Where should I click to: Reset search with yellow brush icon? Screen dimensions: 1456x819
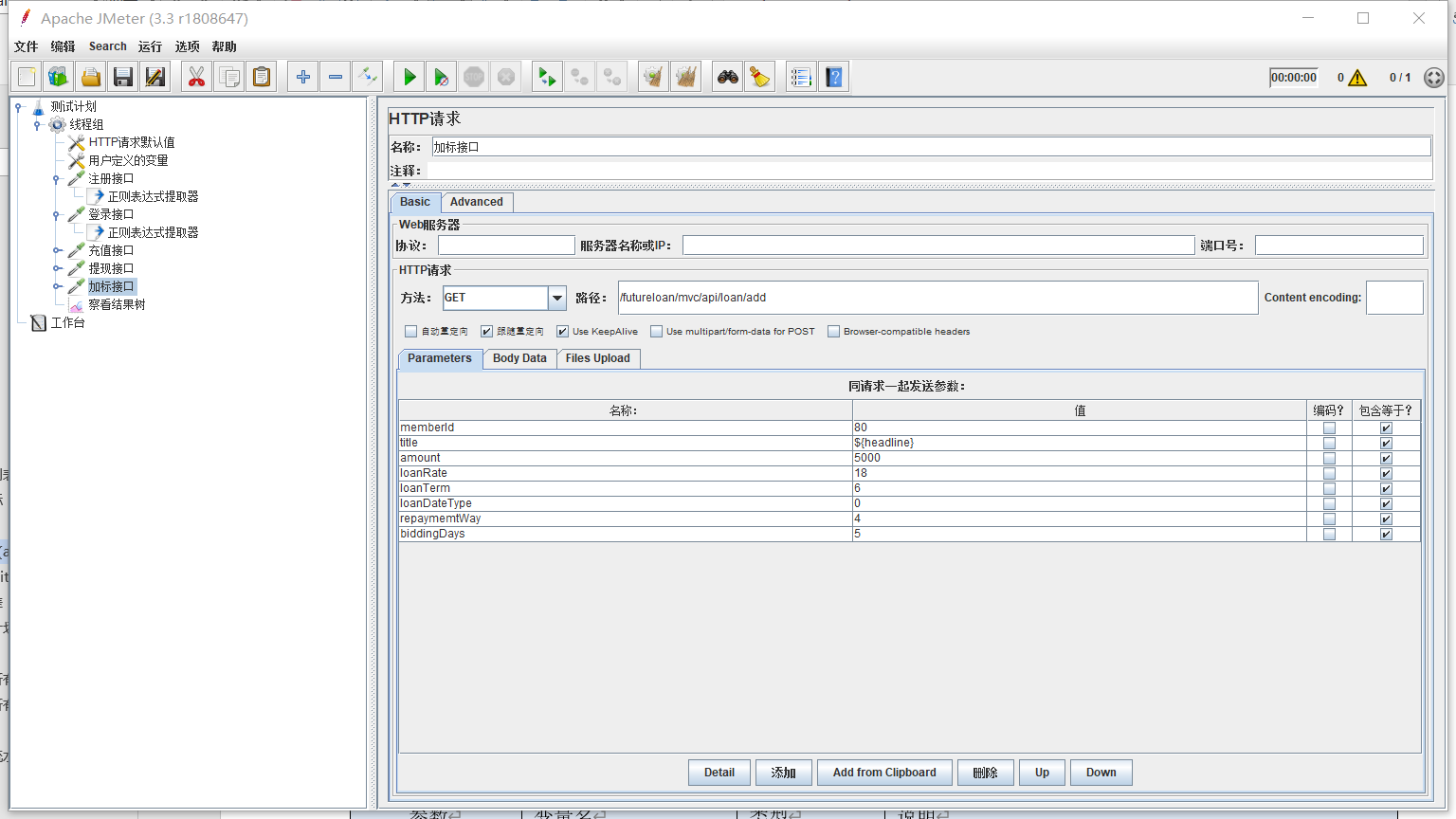coord(759,77)
